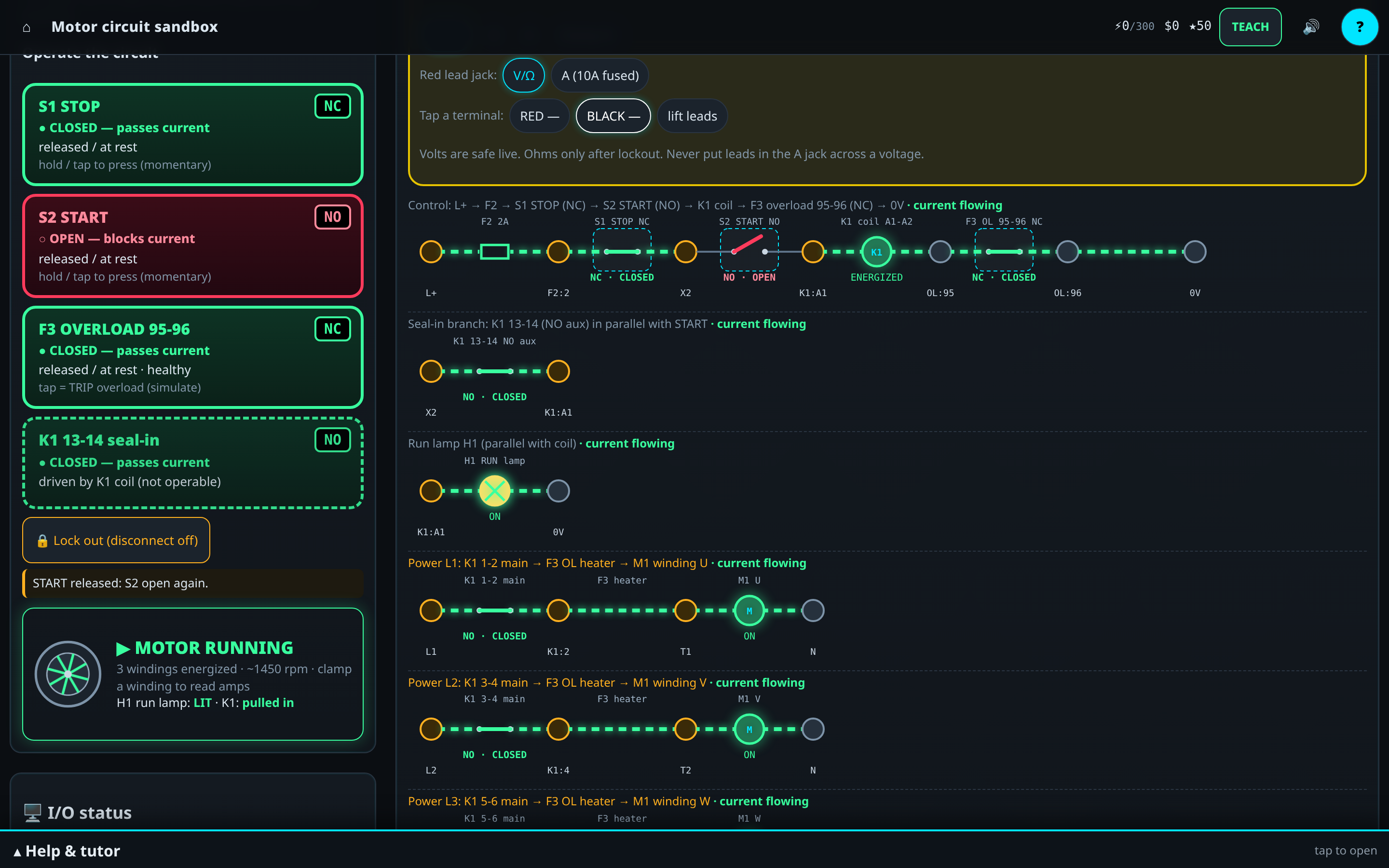The height and width of the screenshot is (868, 1389).
Task: Click 'tap to open' text
Action: pyautogui.click(x=1346, y=851)
